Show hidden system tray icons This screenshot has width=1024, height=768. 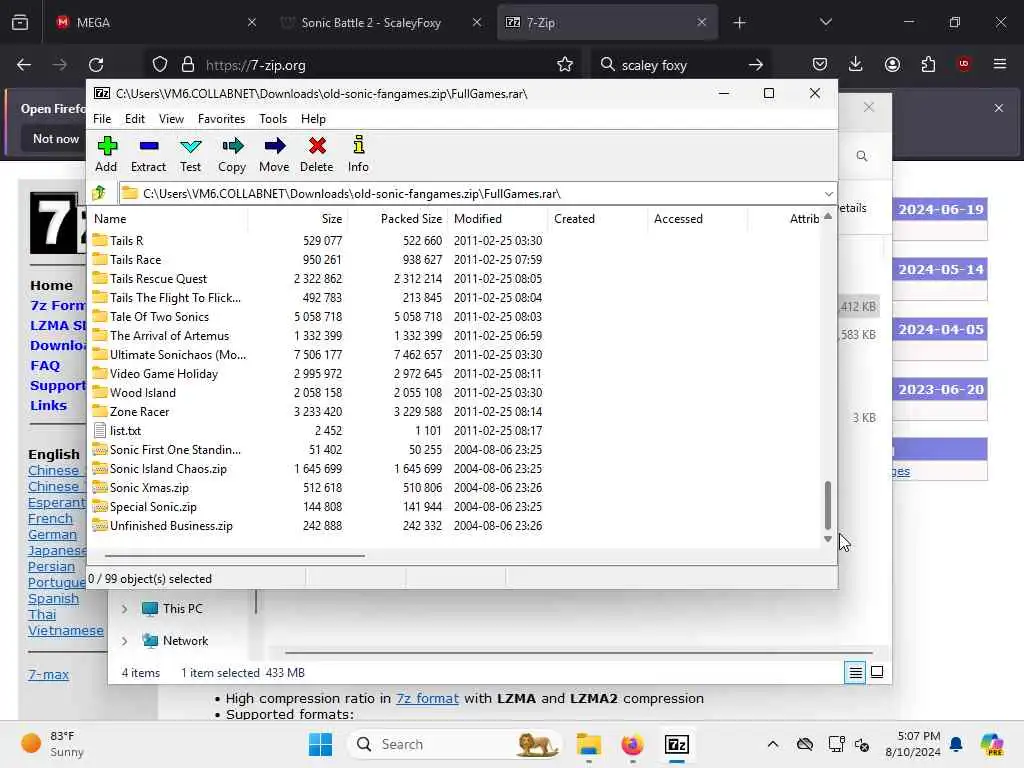click(x=773, y=744)
